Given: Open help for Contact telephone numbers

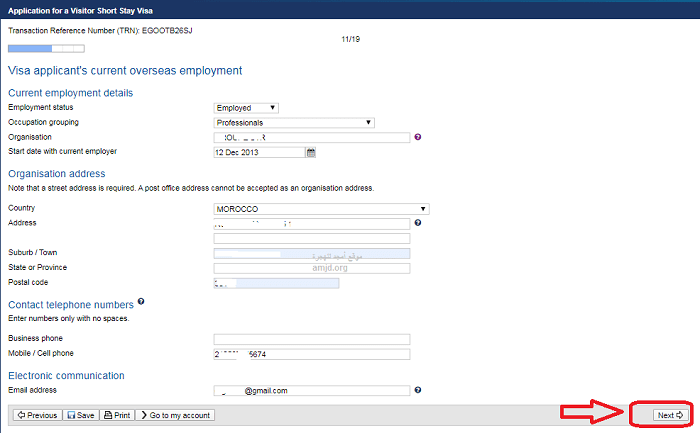Looking at the screenshot, I should pos(141,301).
